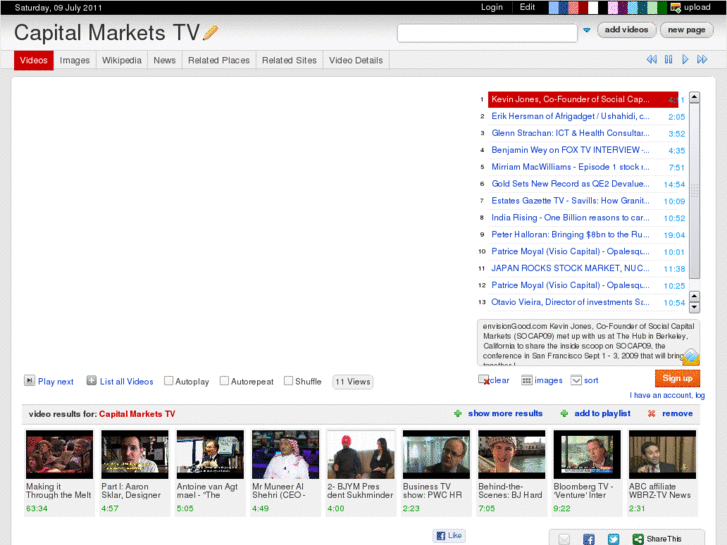Enable the Shuffle checkbox
The image size is (727, 545).
pos(288,381)
